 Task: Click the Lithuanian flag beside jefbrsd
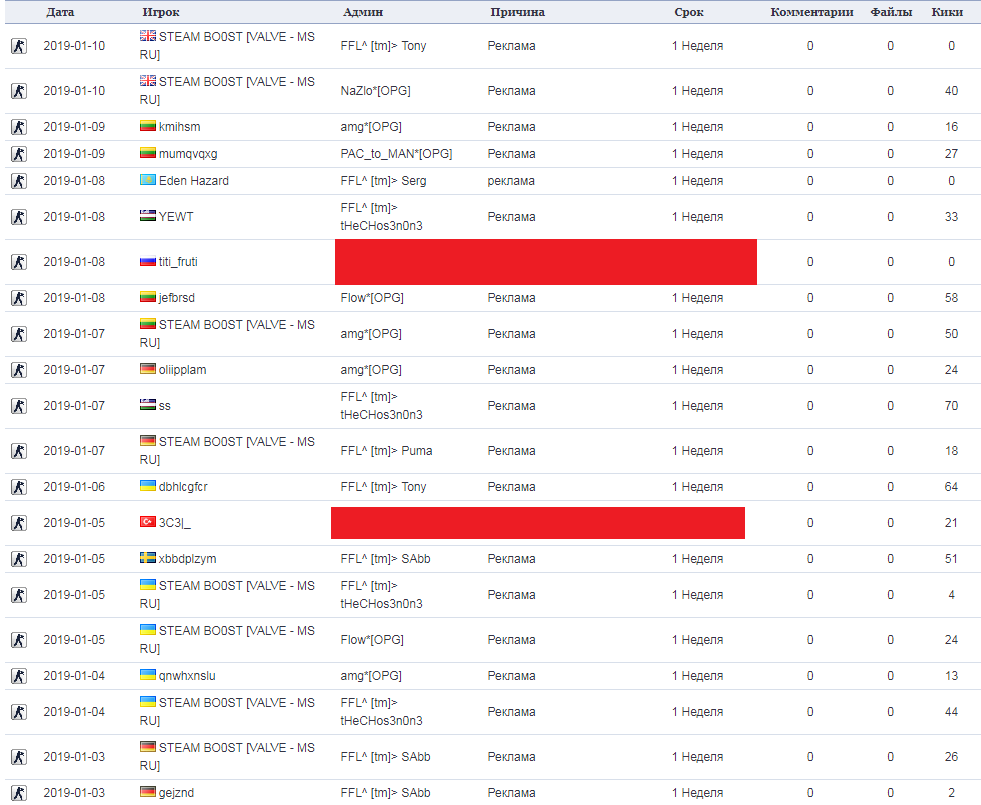148,297
